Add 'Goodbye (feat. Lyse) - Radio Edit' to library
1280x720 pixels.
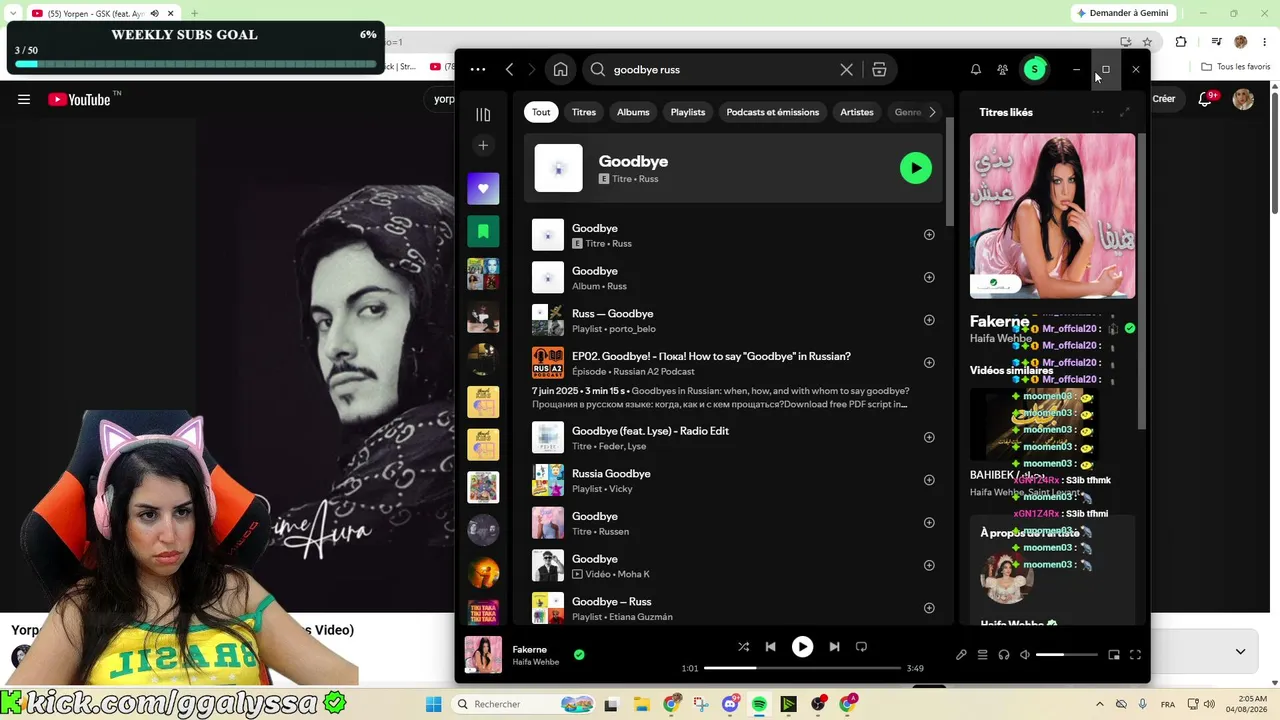pos(929,437)
